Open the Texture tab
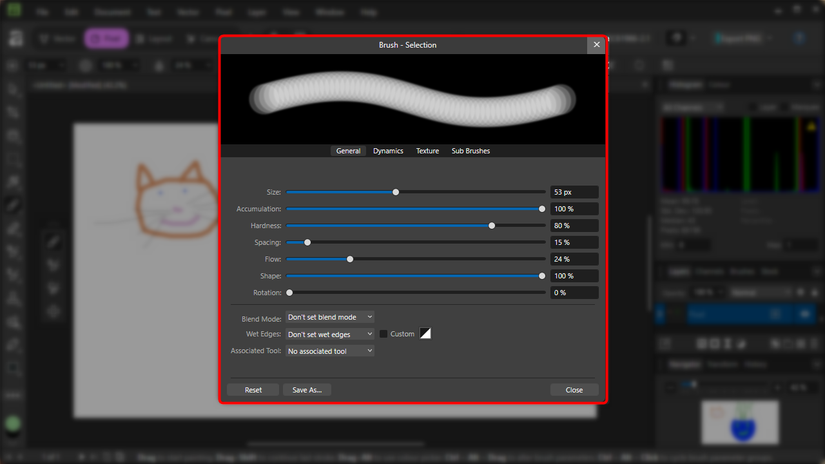The width and height of the screenshot is (825, 464). tap(427, 151)
